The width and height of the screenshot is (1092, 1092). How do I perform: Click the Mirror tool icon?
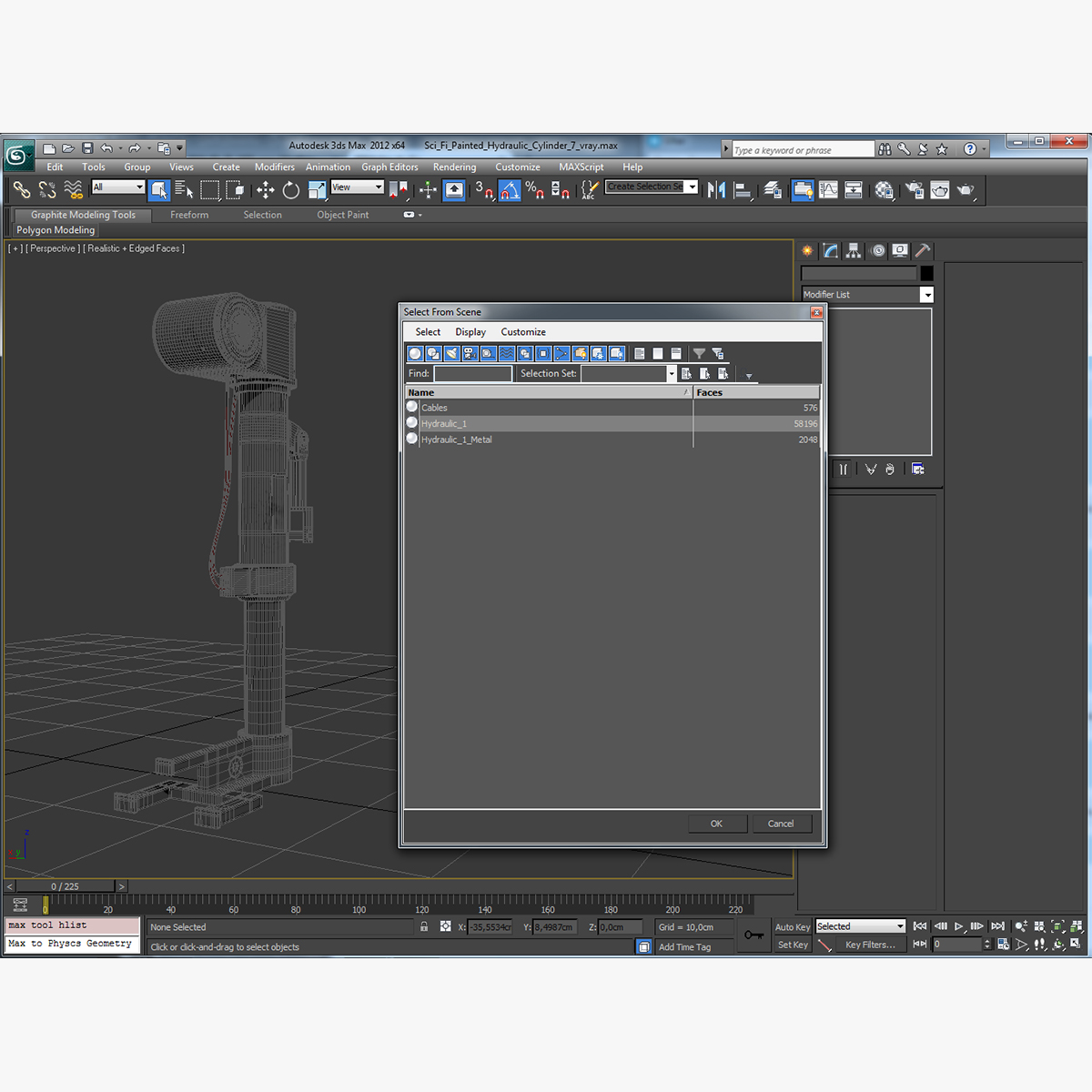[717, 189]
